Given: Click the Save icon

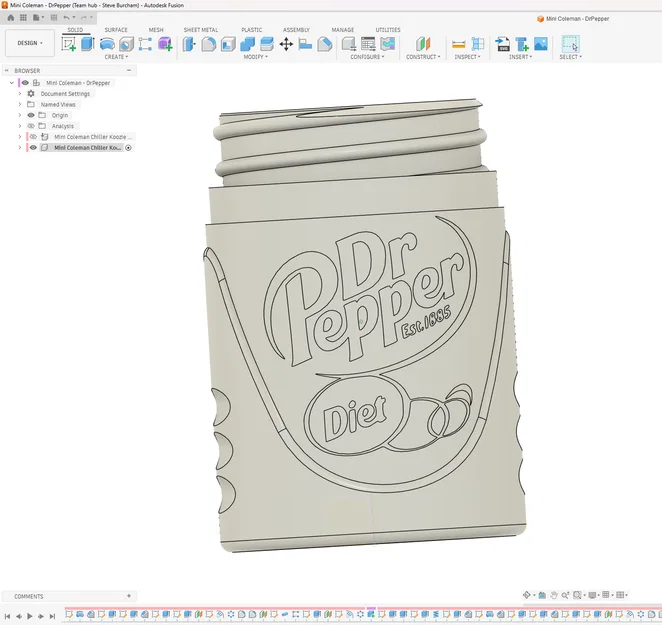Looking at the screenshot, I should 54,18.
